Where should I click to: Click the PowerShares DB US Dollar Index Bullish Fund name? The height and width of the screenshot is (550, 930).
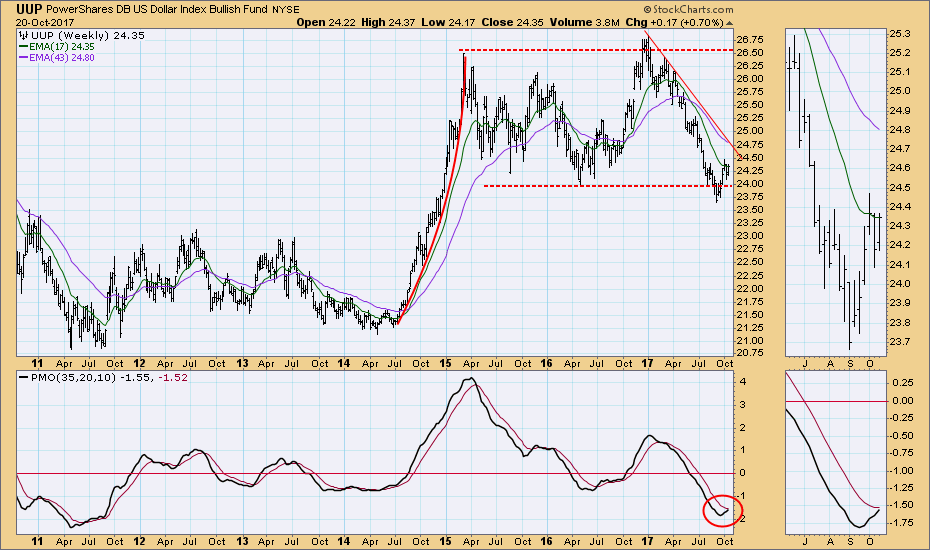pos(157,9)
